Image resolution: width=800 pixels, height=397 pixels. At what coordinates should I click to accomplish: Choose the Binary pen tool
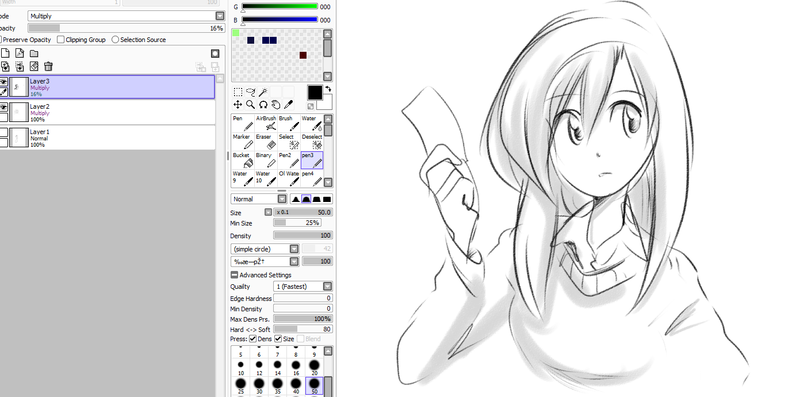266,160
